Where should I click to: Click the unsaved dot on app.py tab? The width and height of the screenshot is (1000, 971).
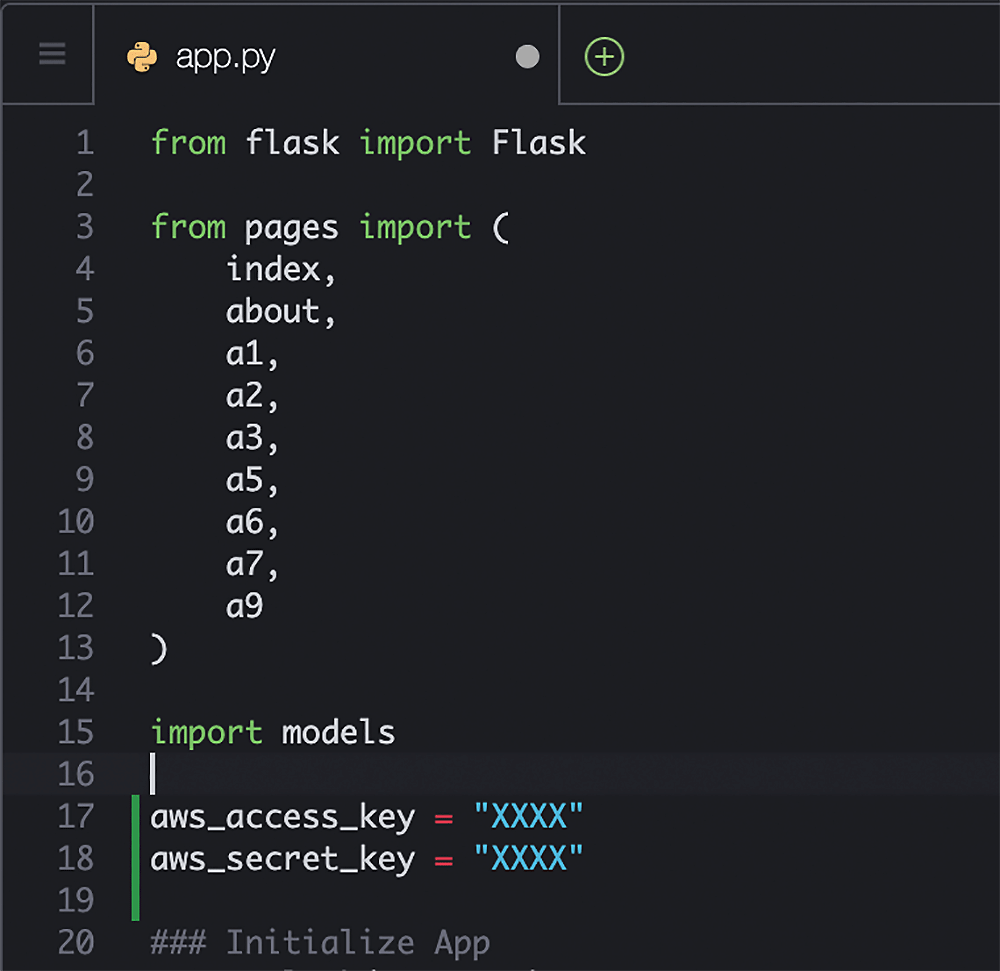527,57
